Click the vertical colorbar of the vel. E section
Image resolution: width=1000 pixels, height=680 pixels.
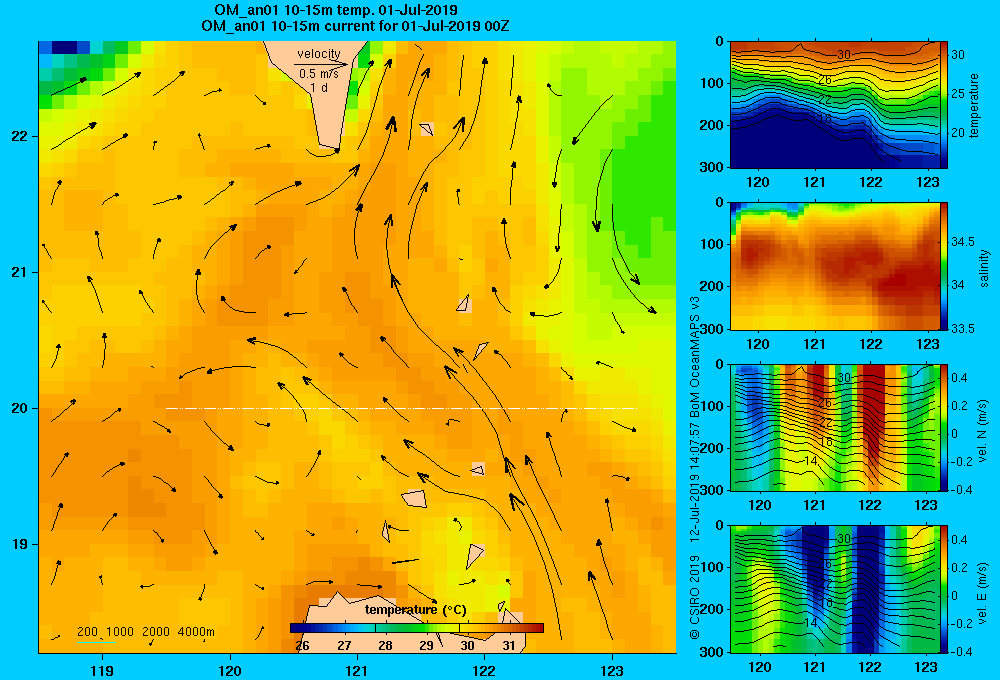point(944,589)
